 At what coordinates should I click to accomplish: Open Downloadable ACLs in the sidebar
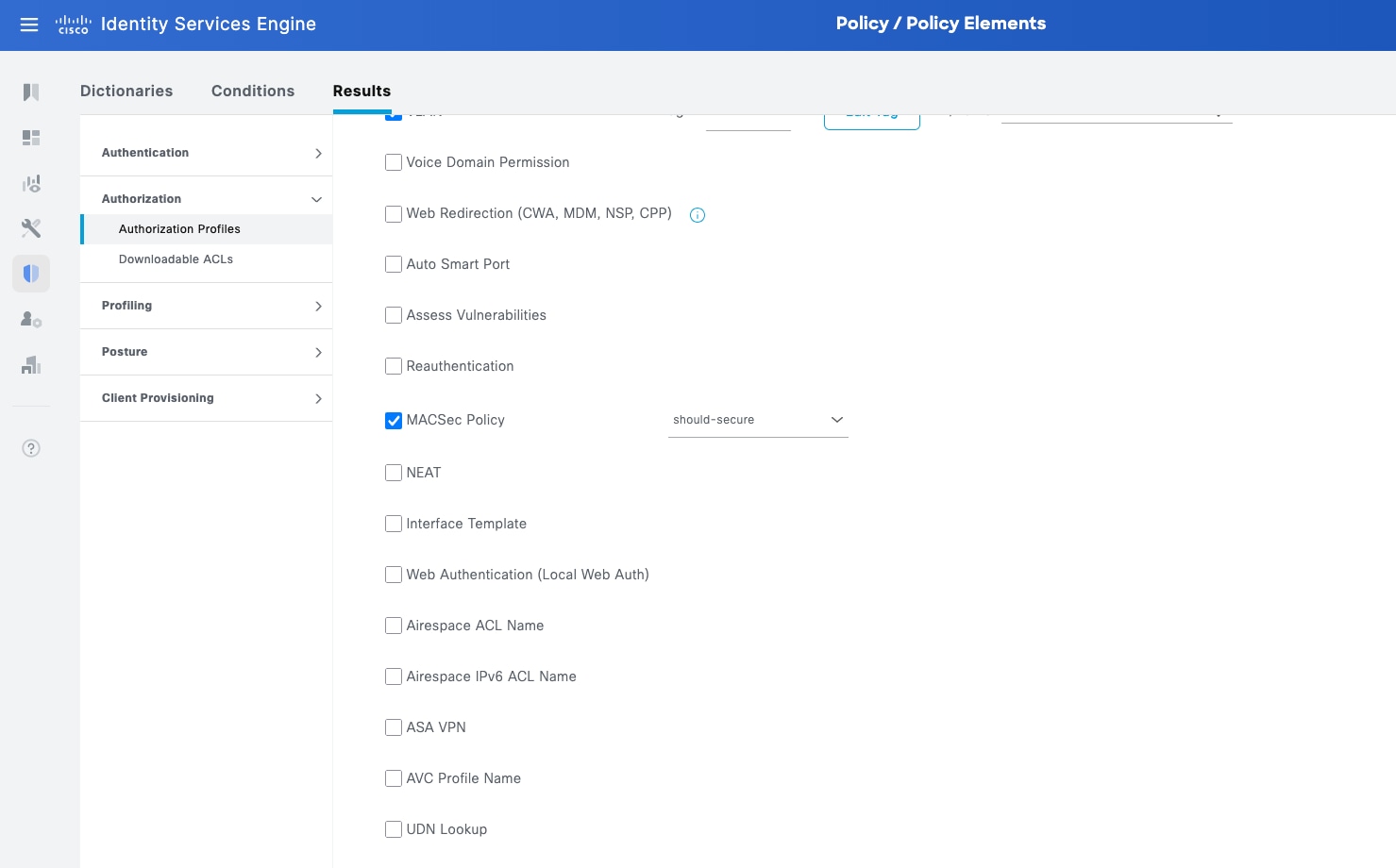click(x=176, y=259)
